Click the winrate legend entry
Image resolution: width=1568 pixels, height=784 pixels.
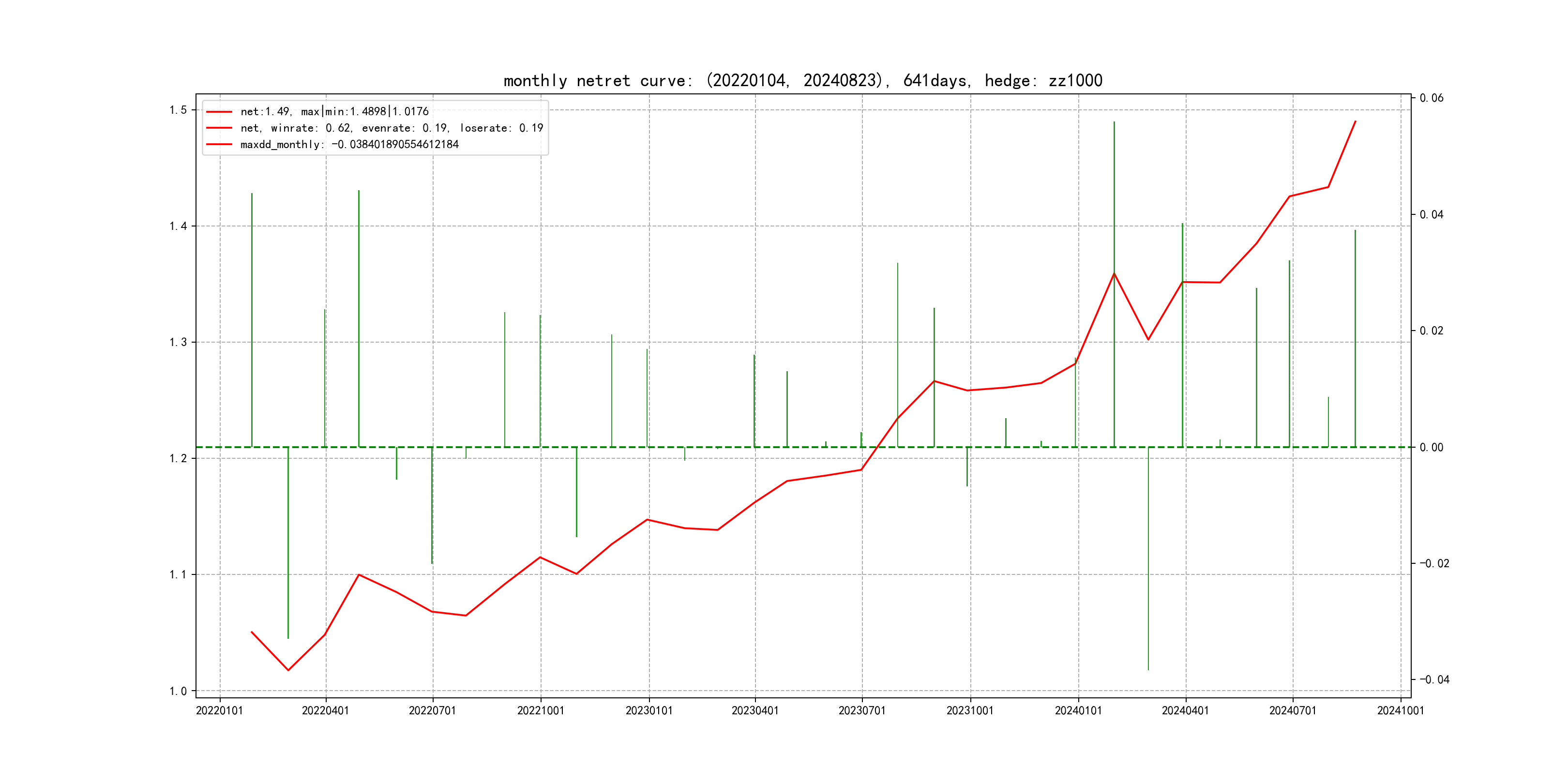click(x=392, y=128)
